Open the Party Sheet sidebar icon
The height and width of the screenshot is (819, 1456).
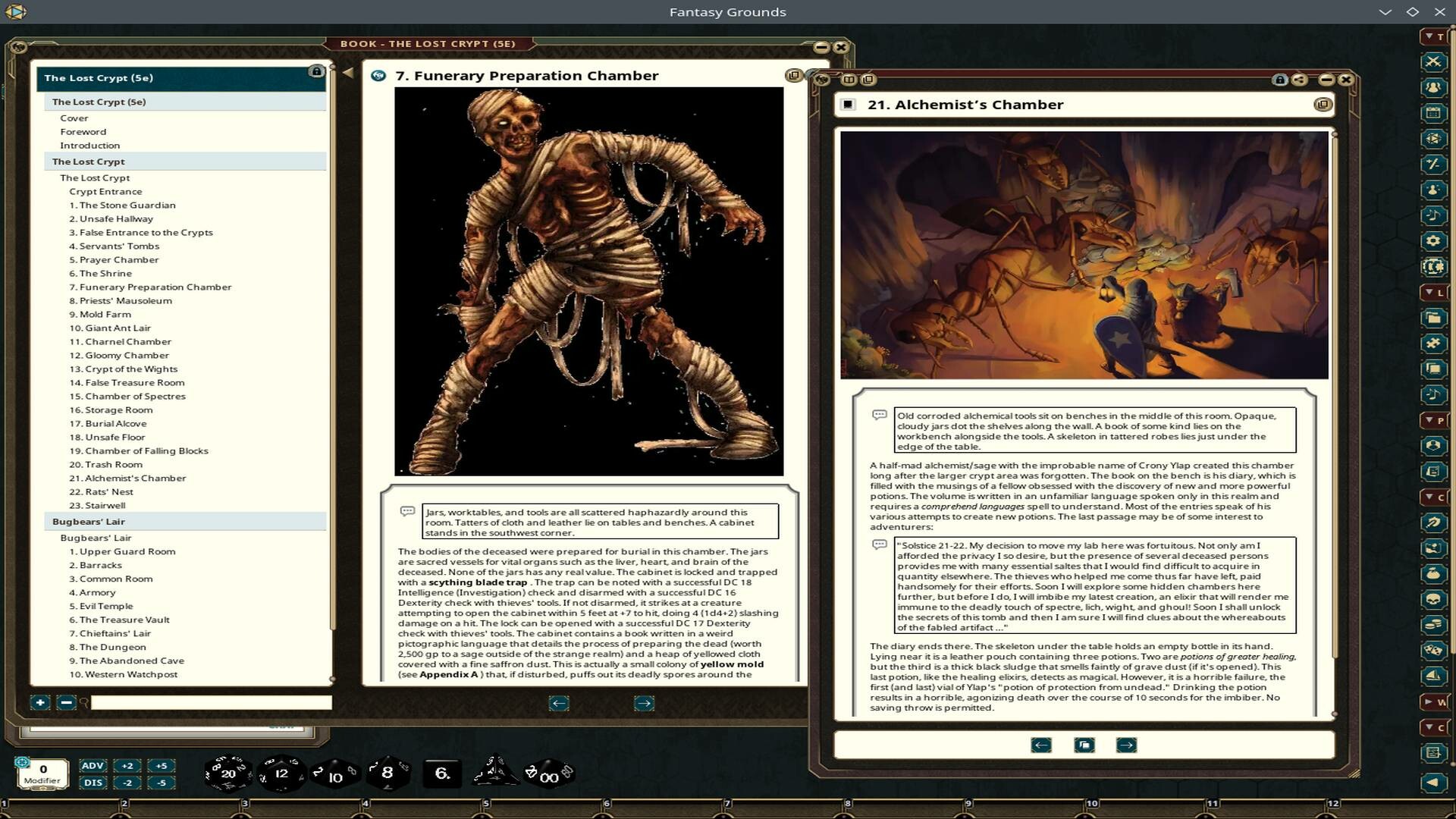(1436, 87)
